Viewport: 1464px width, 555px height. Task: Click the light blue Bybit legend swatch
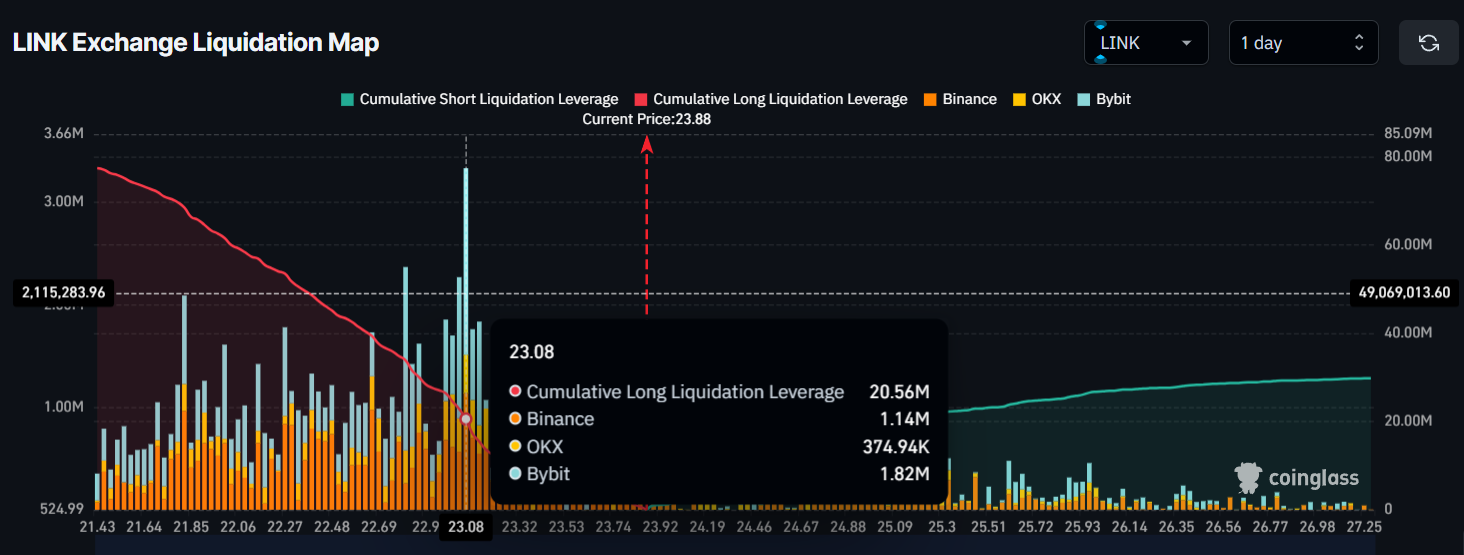[1083, 99]
